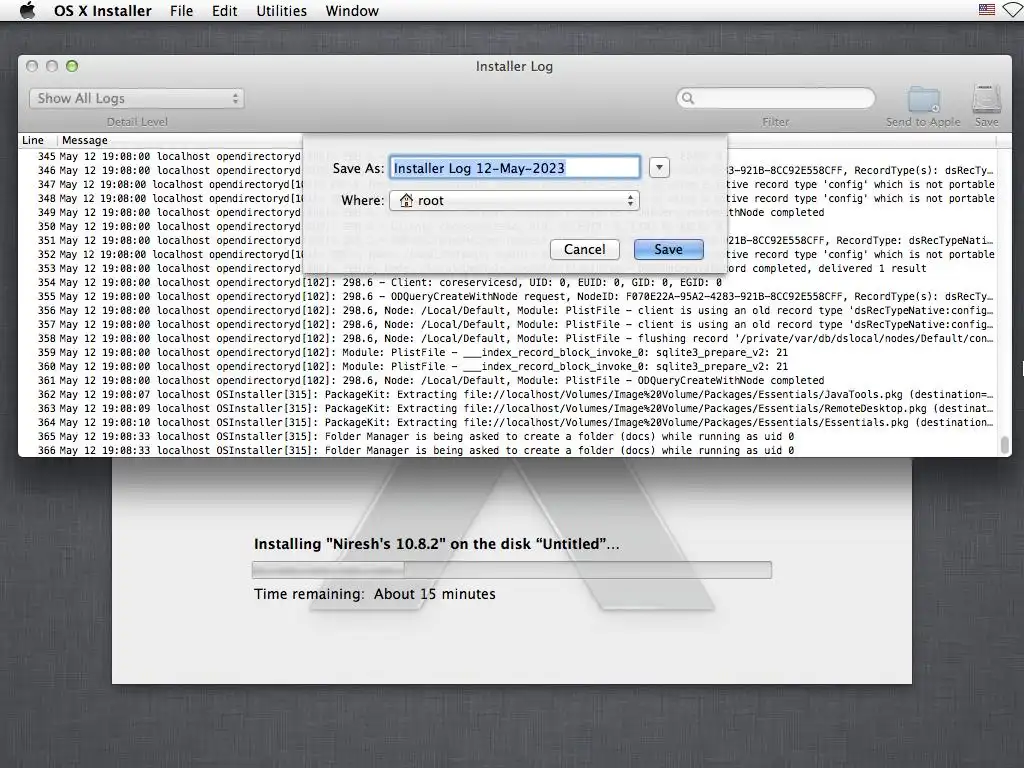Select log line 366 Folder Manager entry
The image size is (1024, 768).
[506, 451]
